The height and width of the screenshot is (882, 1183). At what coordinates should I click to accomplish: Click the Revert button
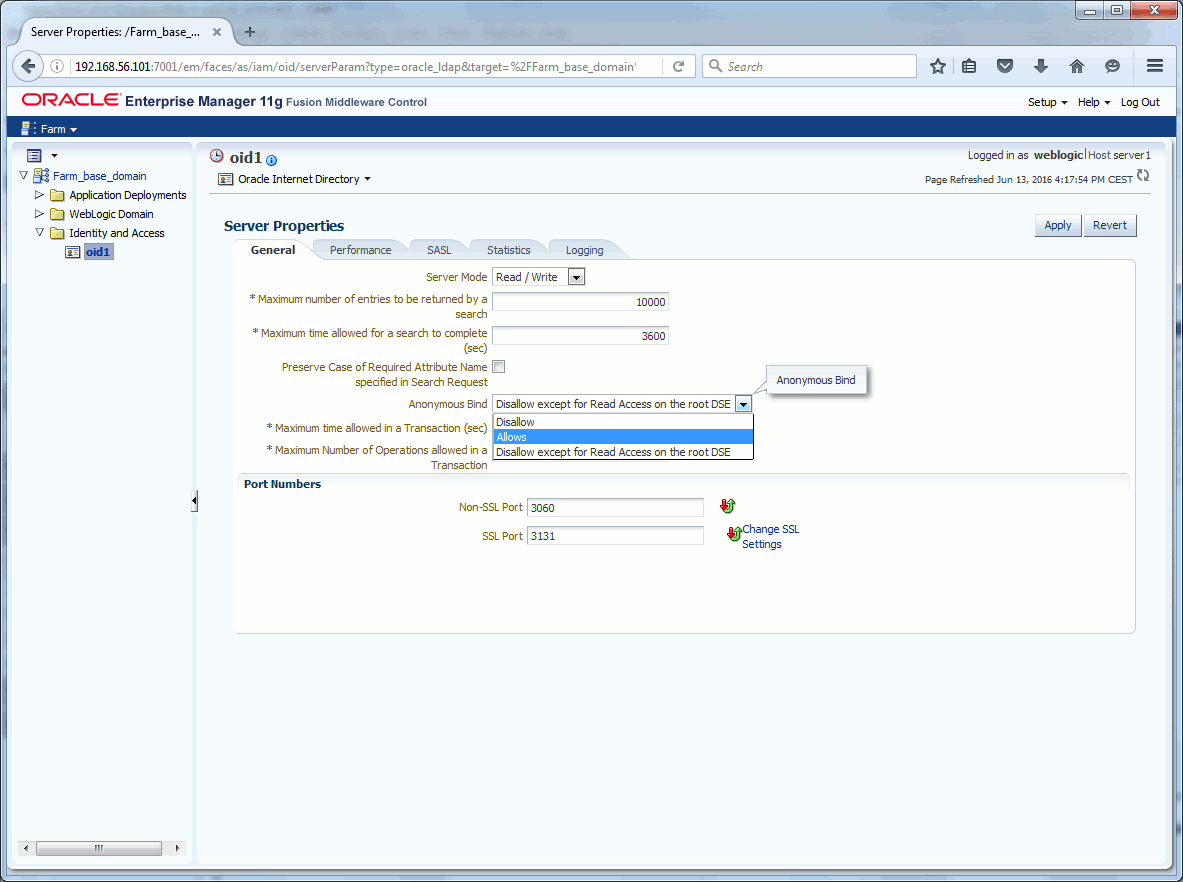click(x=1110, y=225)
